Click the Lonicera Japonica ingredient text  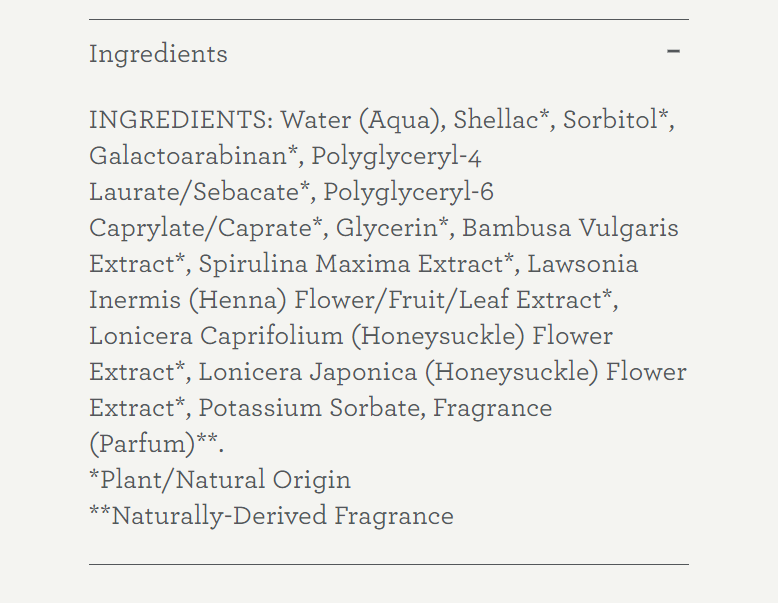(308, 373)
